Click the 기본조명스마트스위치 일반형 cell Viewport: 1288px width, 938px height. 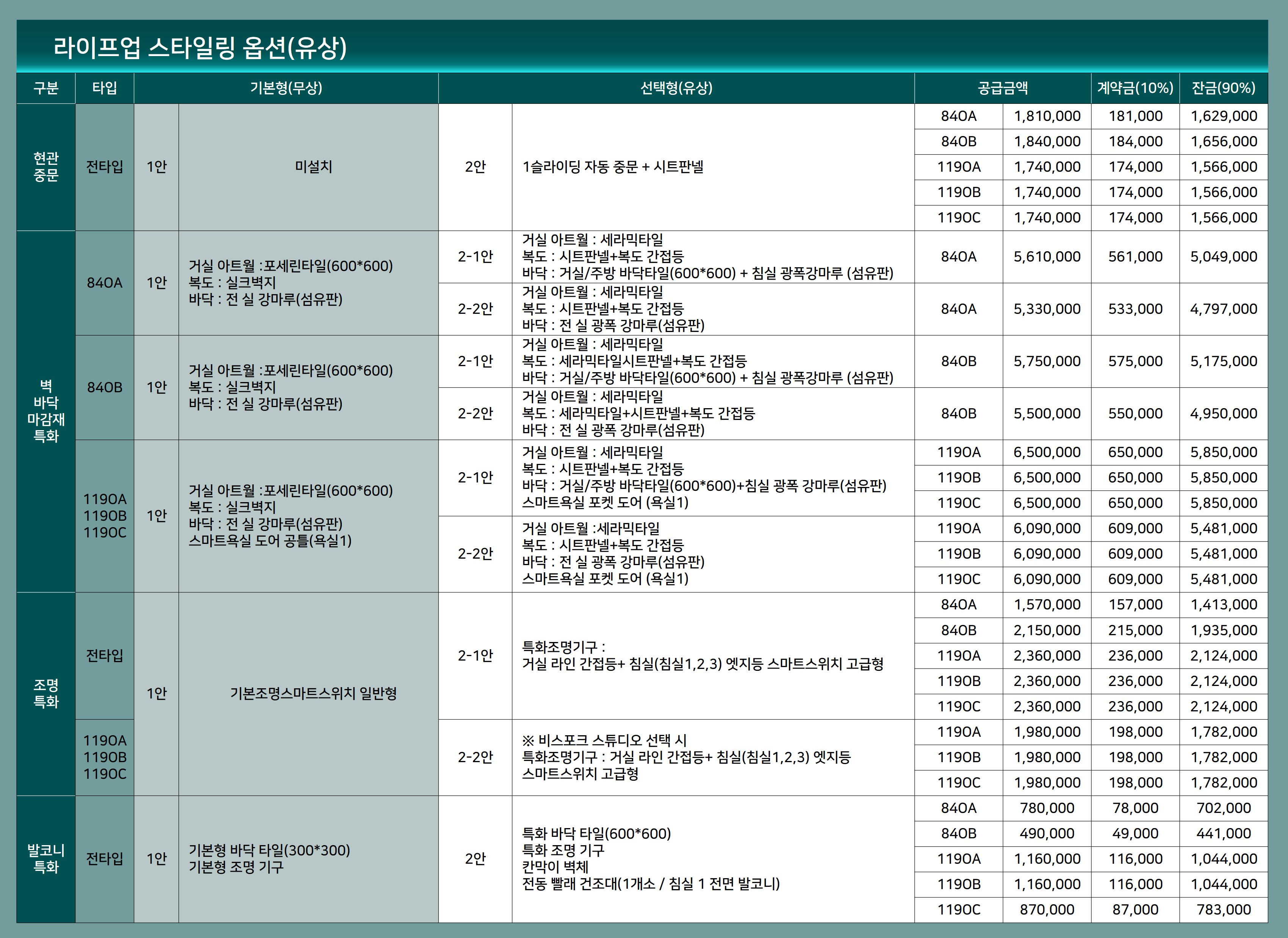point(313,693)
